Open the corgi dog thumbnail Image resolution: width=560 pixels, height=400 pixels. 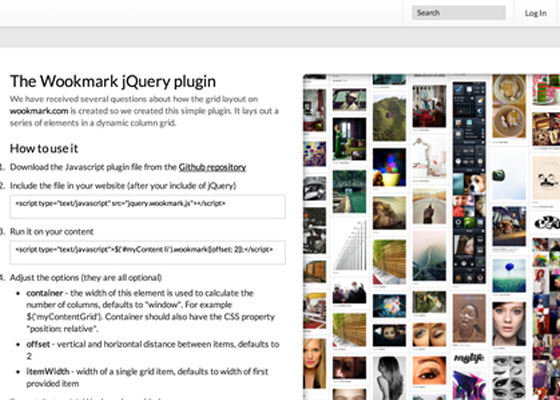point(475,184)
